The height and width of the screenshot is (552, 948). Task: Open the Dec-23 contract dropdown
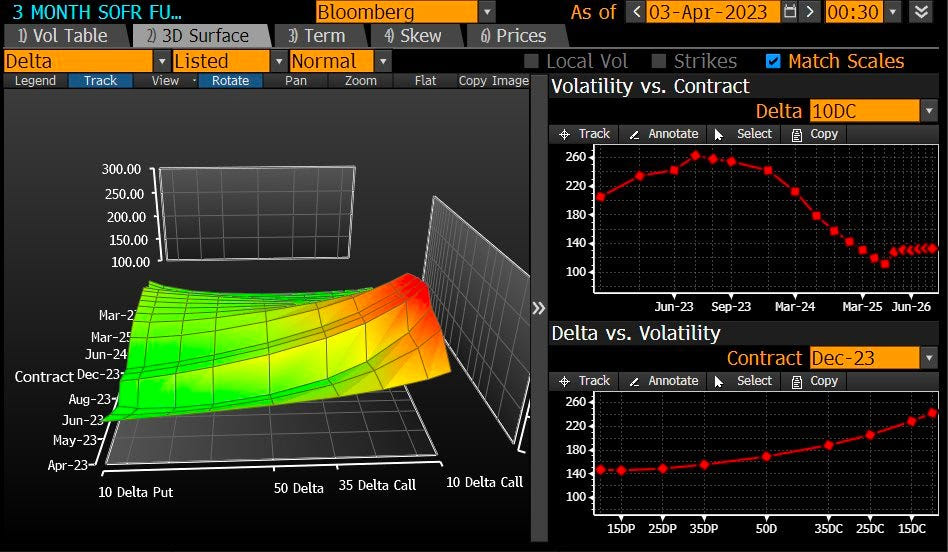pos(929,358)
